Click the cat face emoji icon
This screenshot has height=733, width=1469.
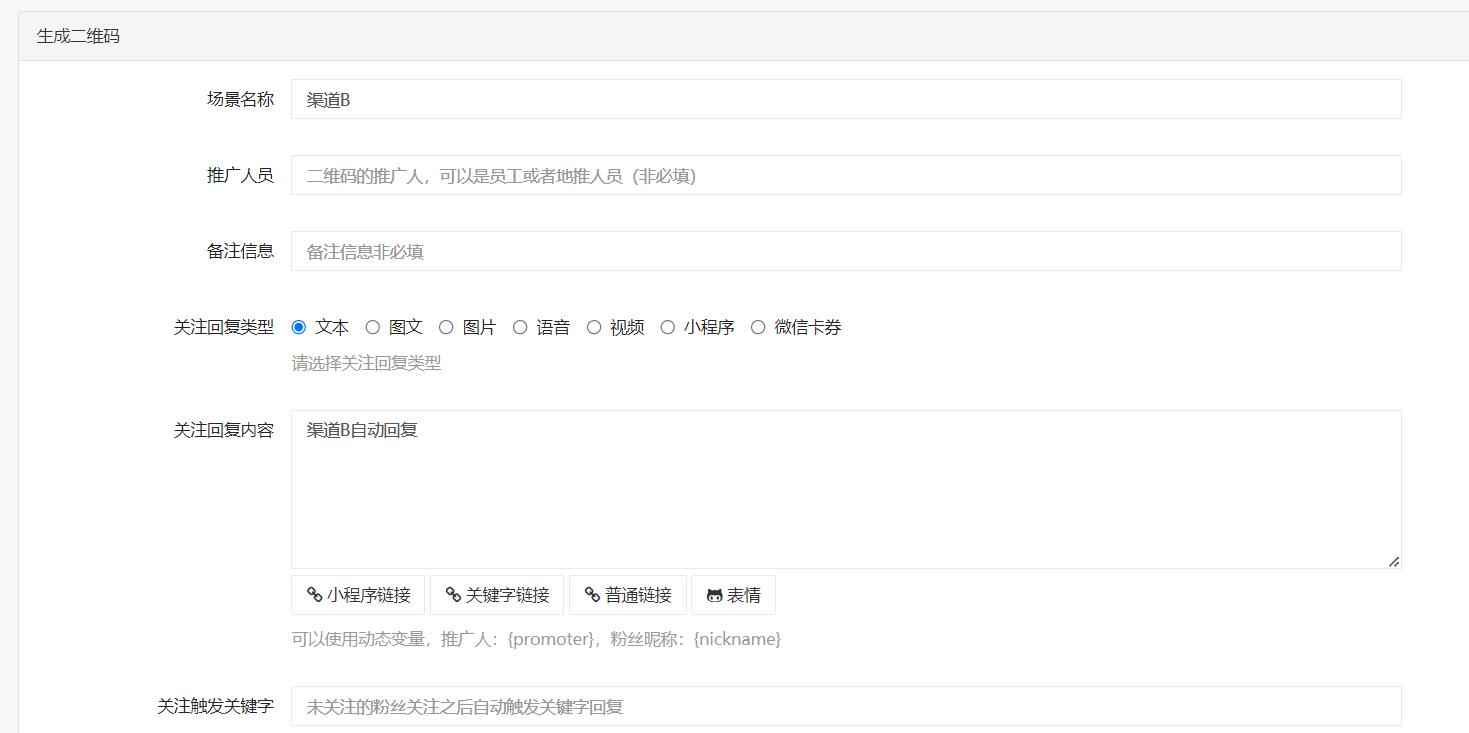coord(714,595)
